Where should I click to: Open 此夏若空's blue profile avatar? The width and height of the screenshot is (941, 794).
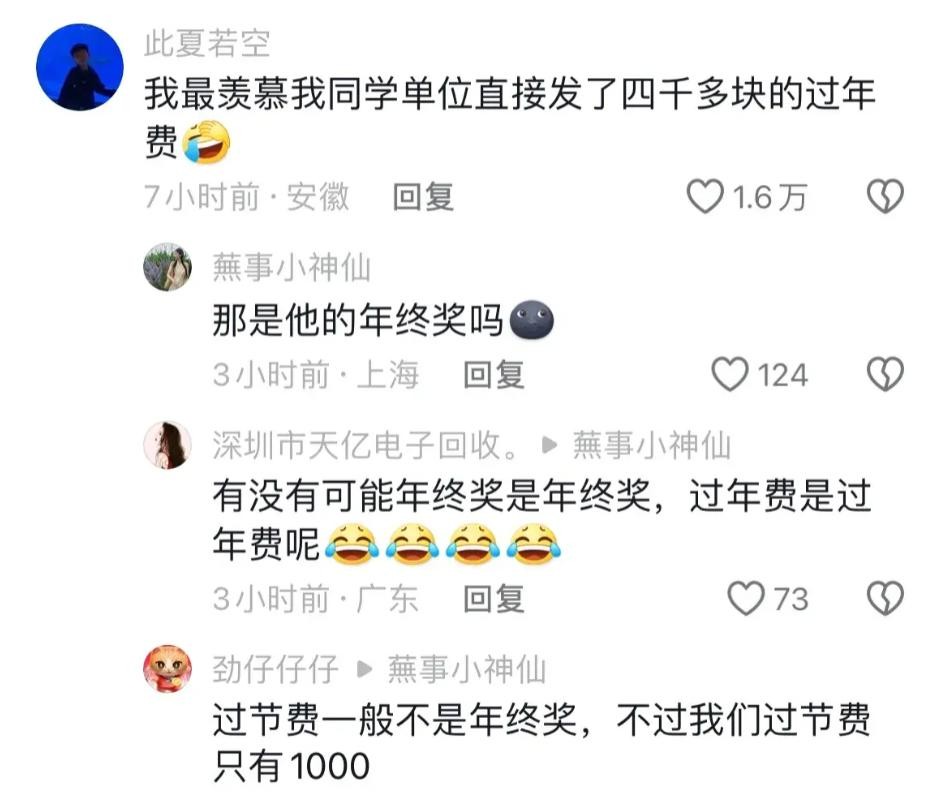coord(80,67)
